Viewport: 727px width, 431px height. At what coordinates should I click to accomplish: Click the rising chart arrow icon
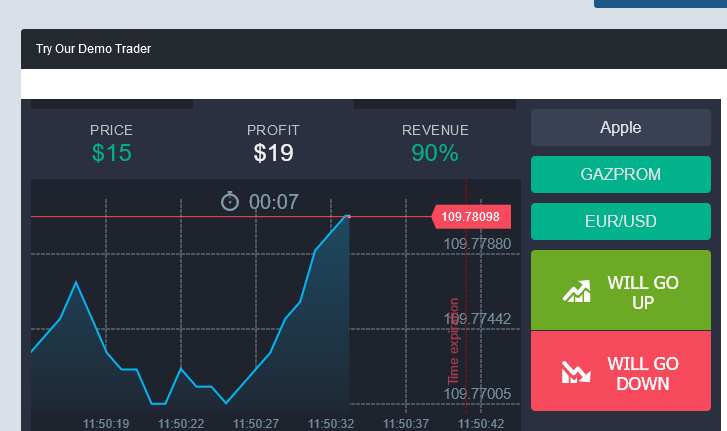click(x=576, y=292)
